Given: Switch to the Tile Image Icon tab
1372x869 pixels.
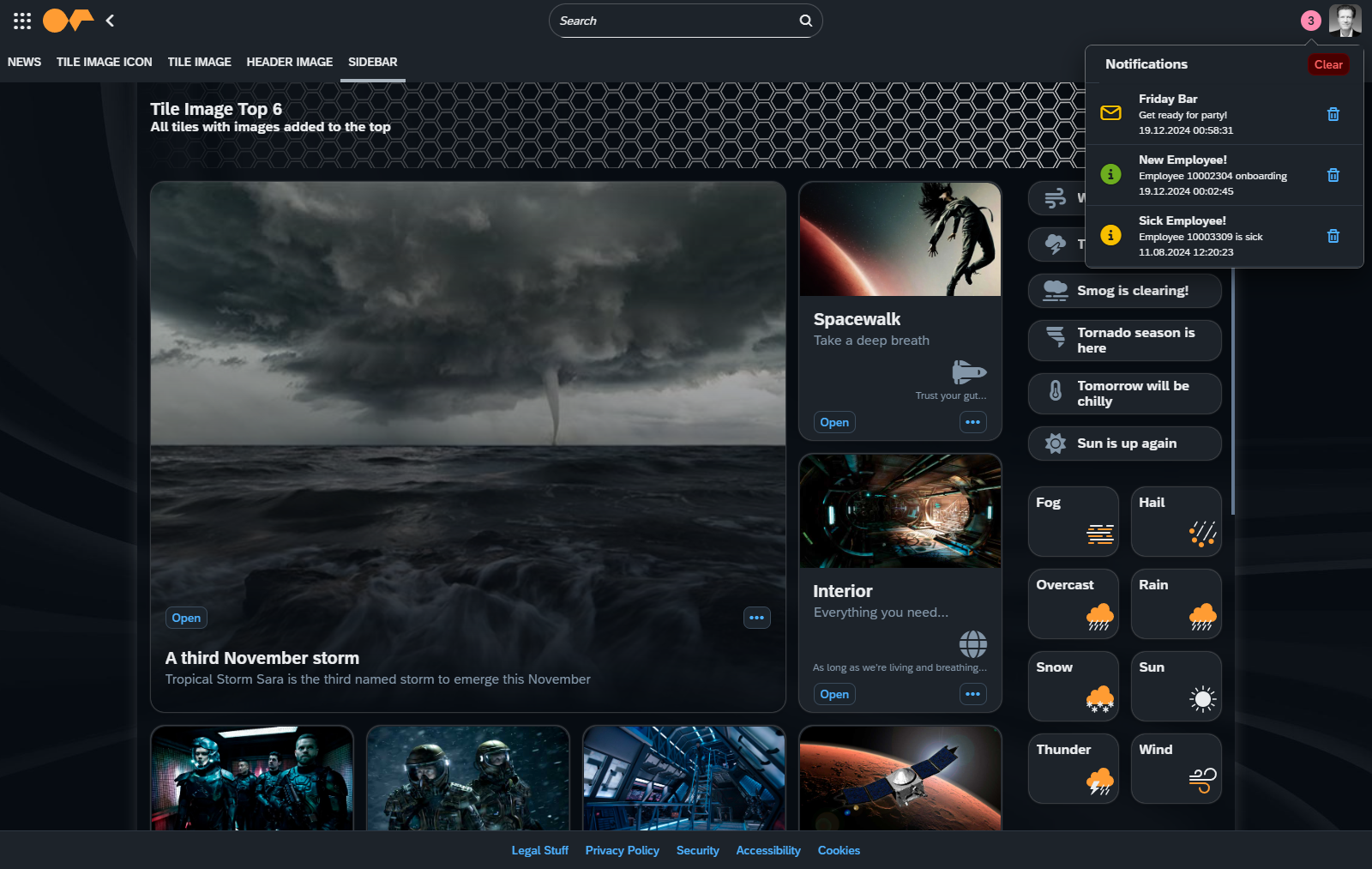Looking at the screenshot, I should pos(104,62).
